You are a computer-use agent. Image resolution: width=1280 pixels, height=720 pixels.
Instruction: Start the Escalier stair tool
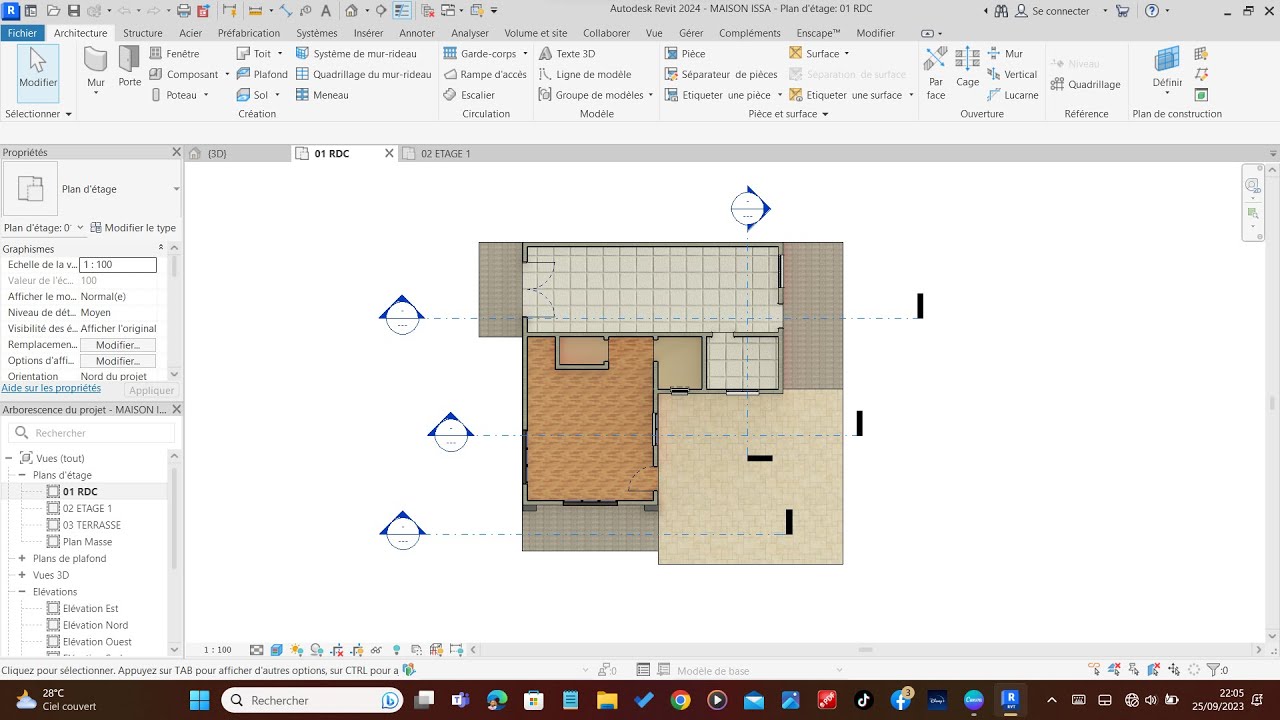pos(469,95)
